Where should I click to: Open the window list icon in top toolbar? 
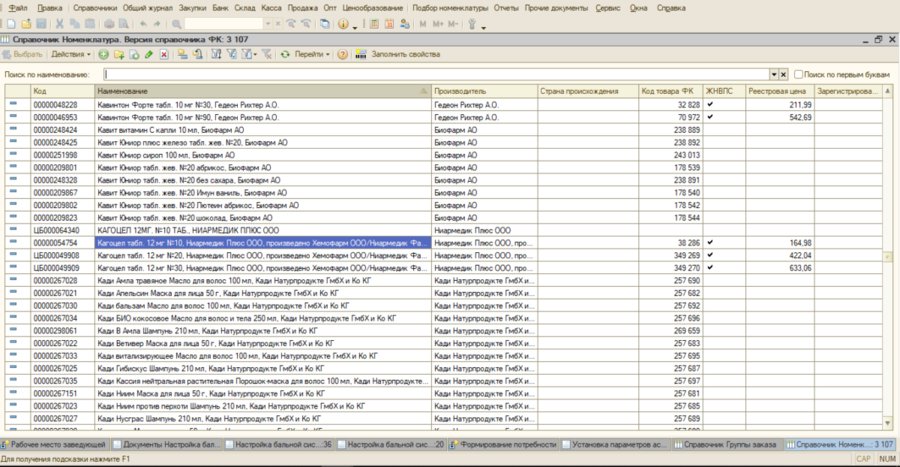point(325,24)
